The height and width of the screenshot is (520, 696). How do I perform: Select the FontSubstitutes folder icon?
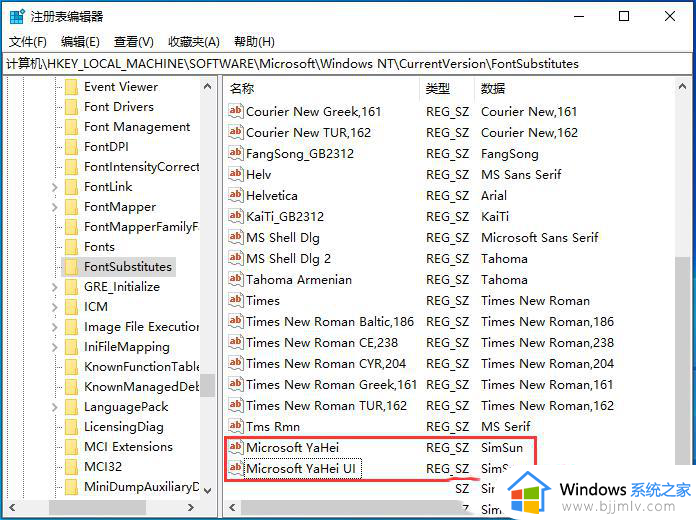coord(71,267)
